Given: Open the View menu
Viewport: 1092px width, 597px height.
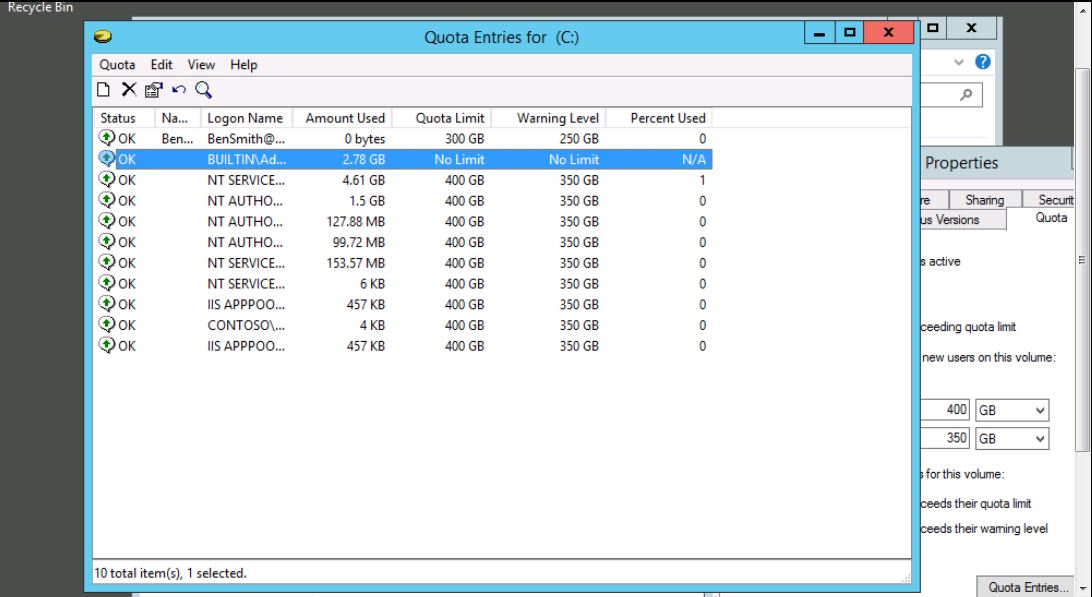Looking at the screenshot, I should point(201,64).
